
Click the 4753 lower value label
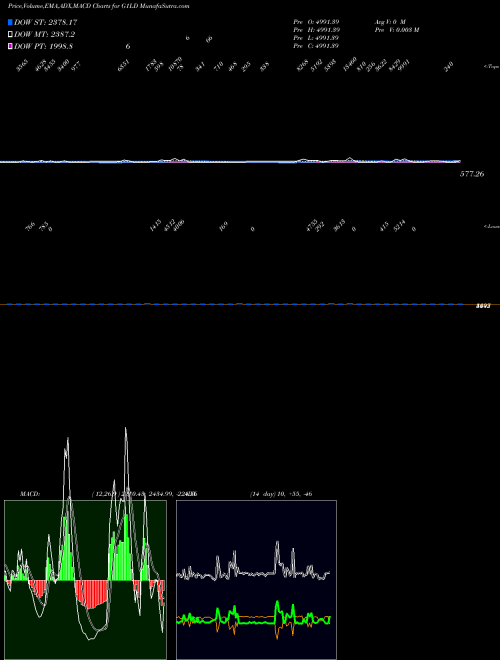[312, 226]
